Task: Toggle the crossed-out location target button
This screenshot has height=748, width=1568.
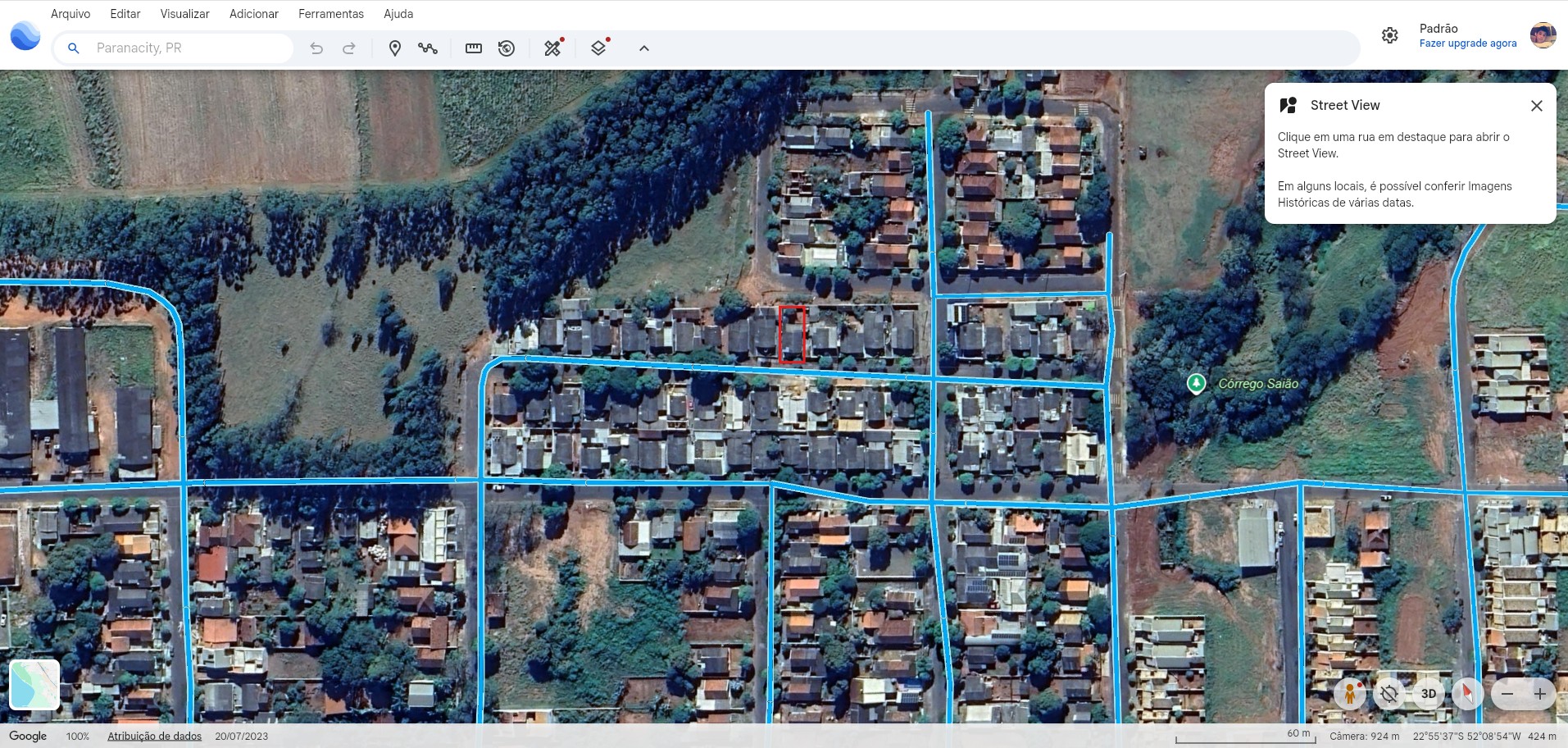Action: click(1388, 694)
